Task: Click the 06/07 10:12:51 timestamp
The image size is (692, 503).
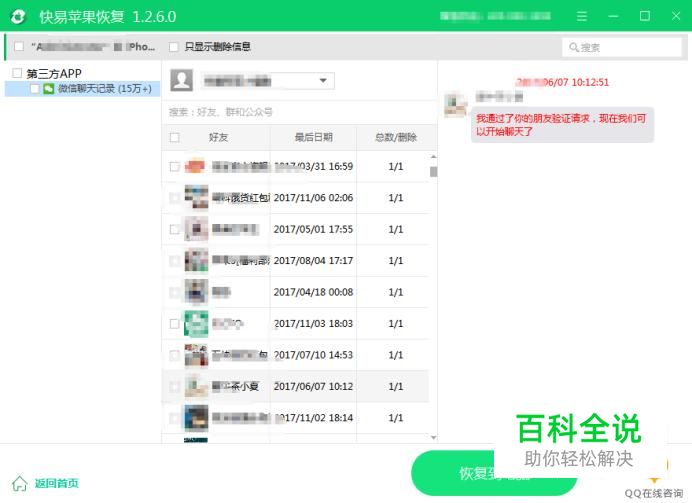Action: coord(563,82)
